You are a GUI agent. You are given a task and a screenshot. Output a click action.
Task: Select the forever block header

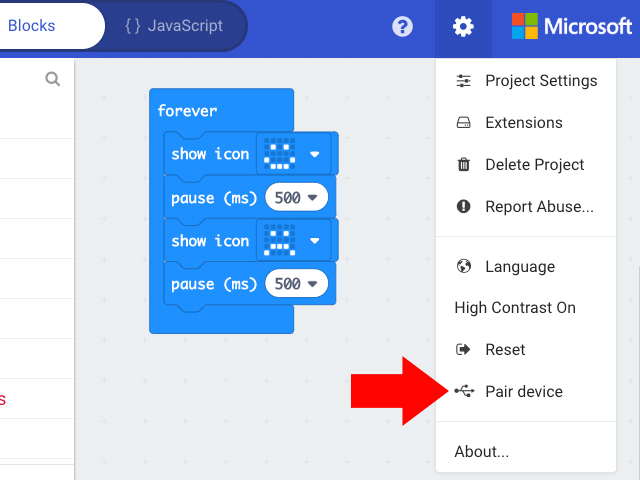[x=188, y=110]
